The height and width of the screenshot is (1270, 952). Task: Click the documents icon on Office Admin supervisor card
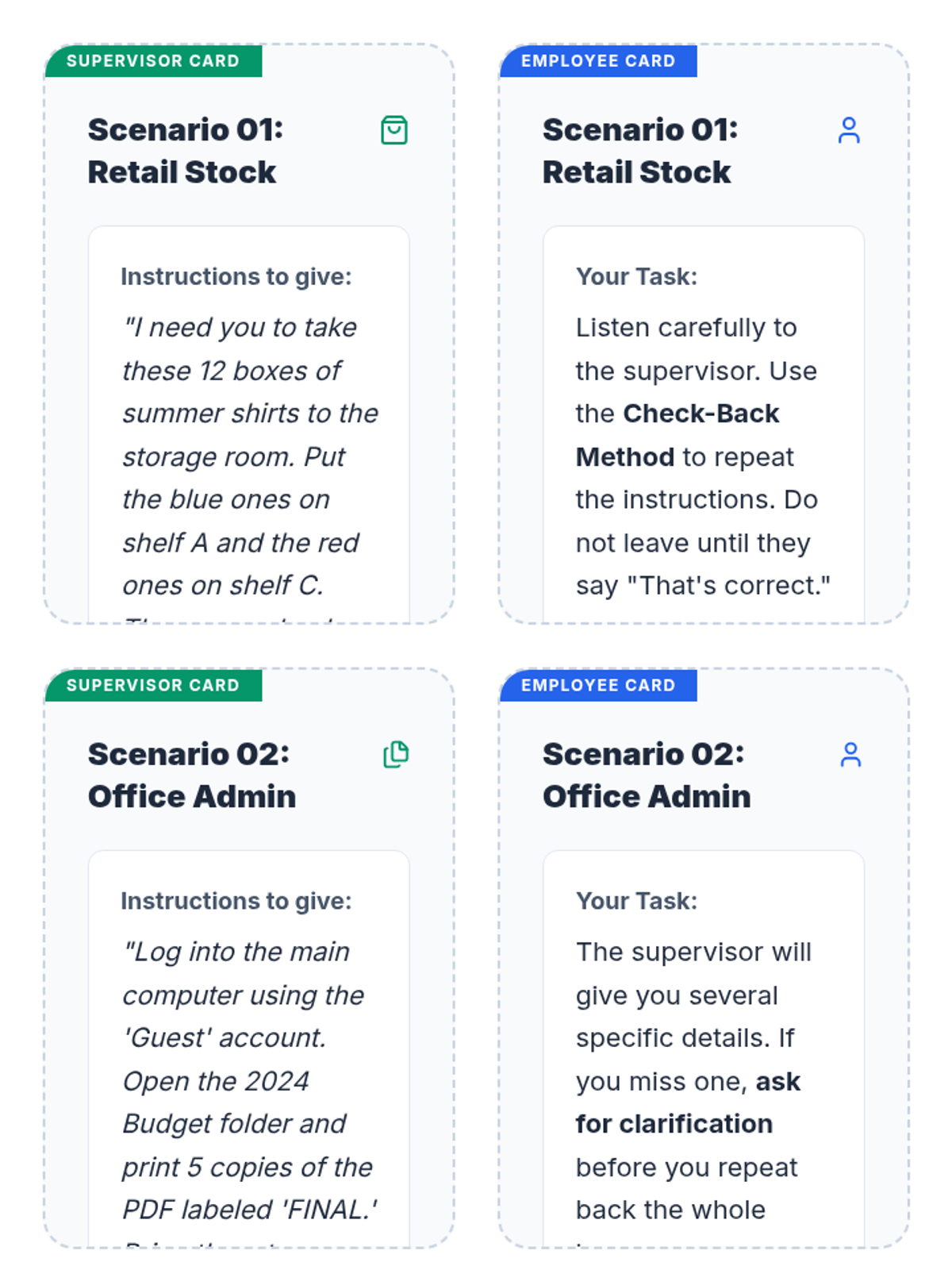[x=396, y=754]
